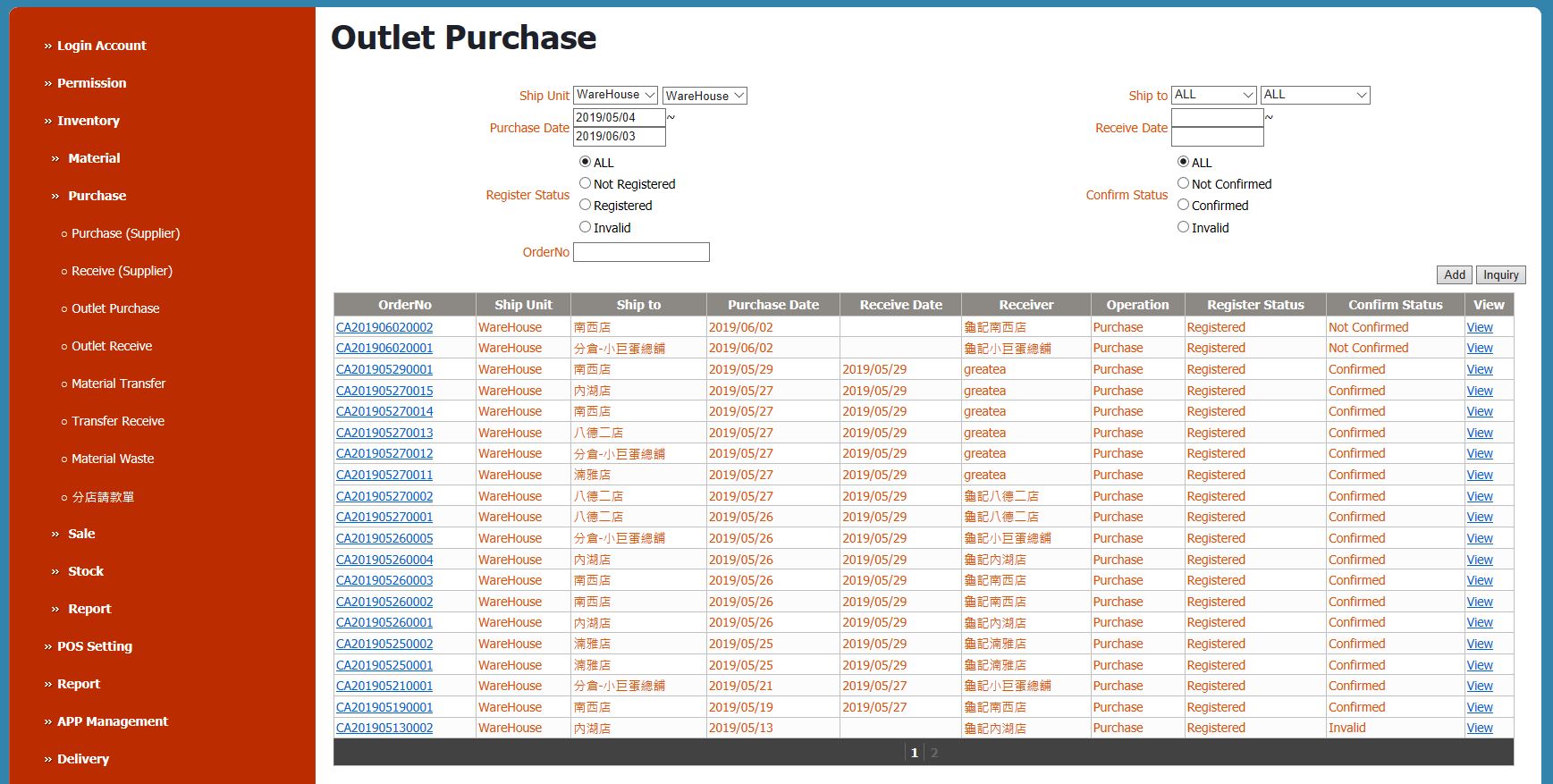Open the Material submenu

coord(94,158)
